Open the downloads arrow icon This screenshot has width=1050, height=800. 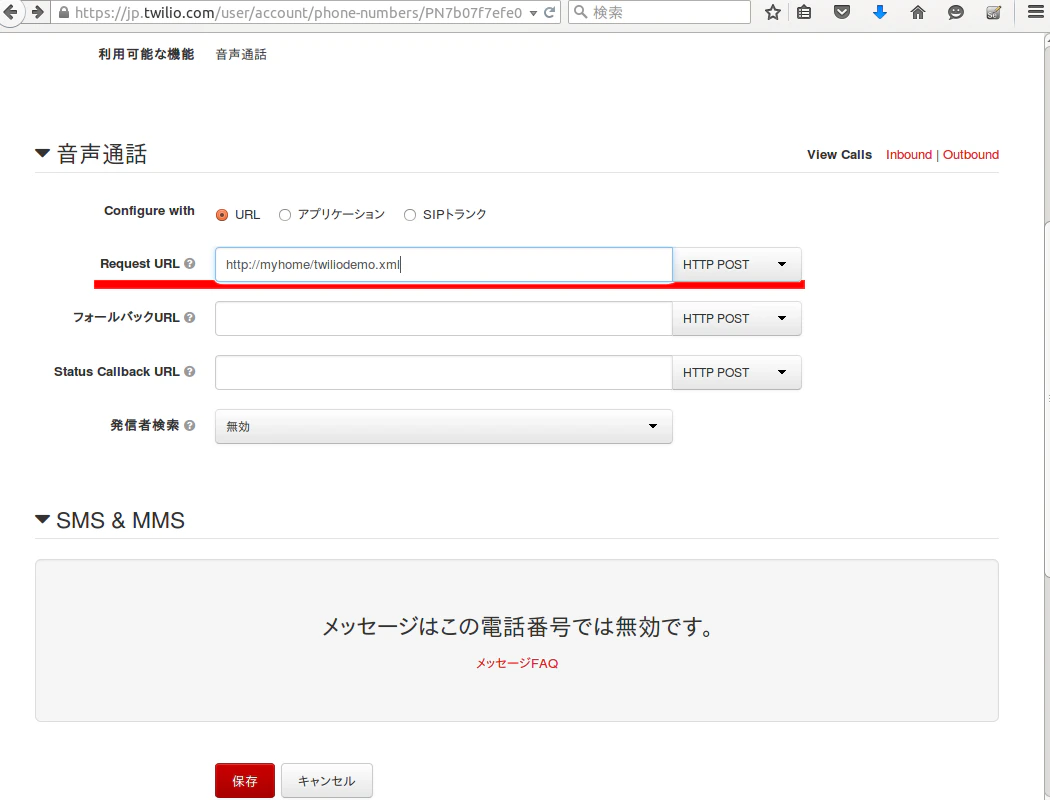pyautogui.click(x=880, y=12)
